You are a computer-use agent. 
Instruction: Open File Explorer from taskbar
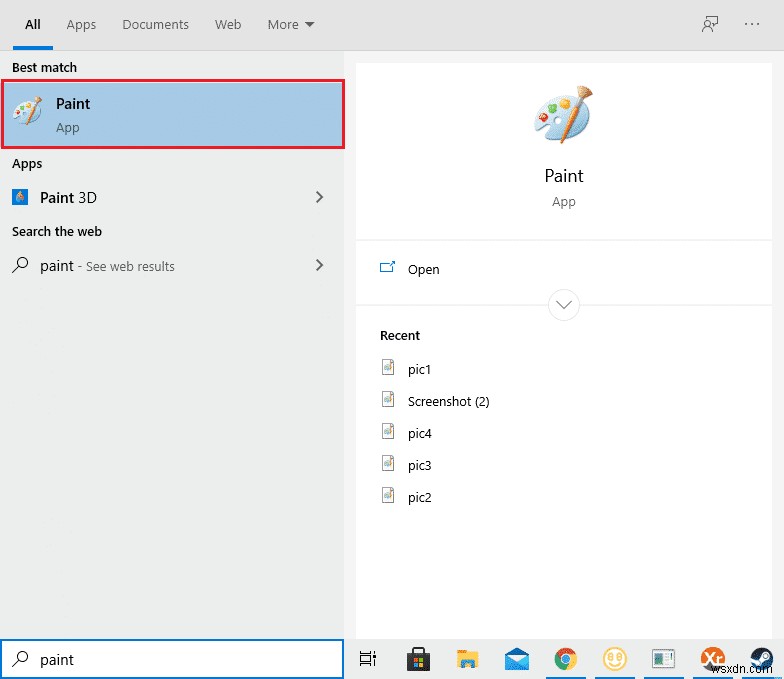468,659
